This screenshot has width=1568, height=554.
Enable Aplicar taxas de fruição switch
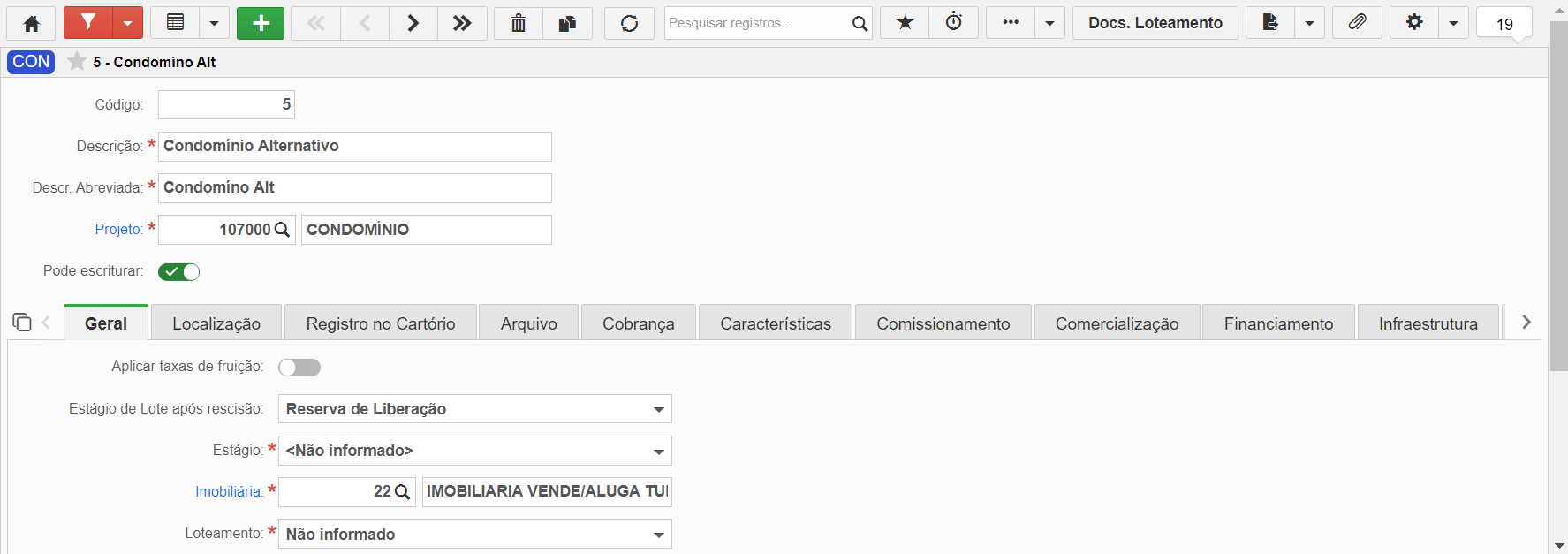click(x=299, y=368)
